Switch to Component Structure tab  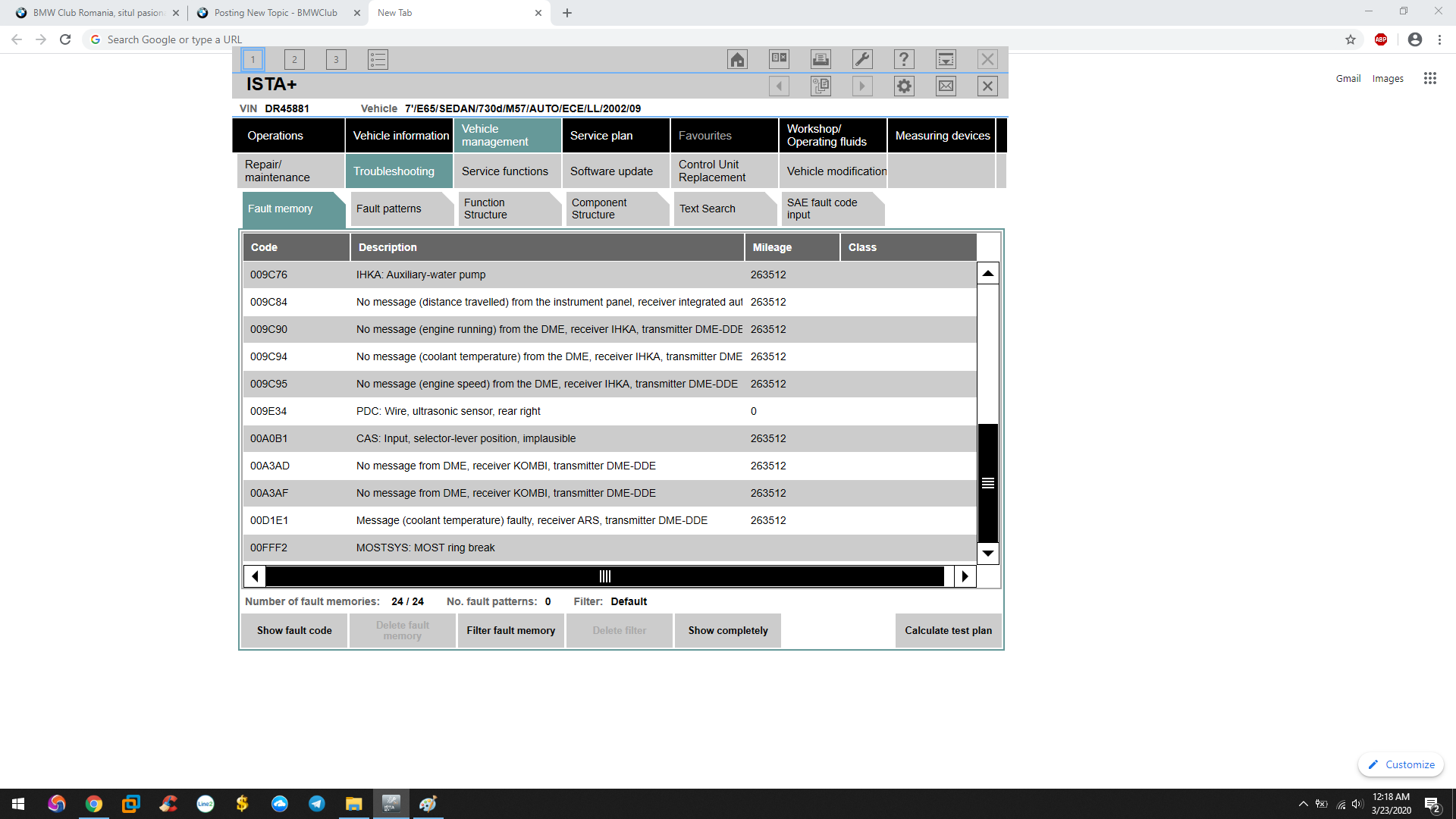click(x=618, y=209)
